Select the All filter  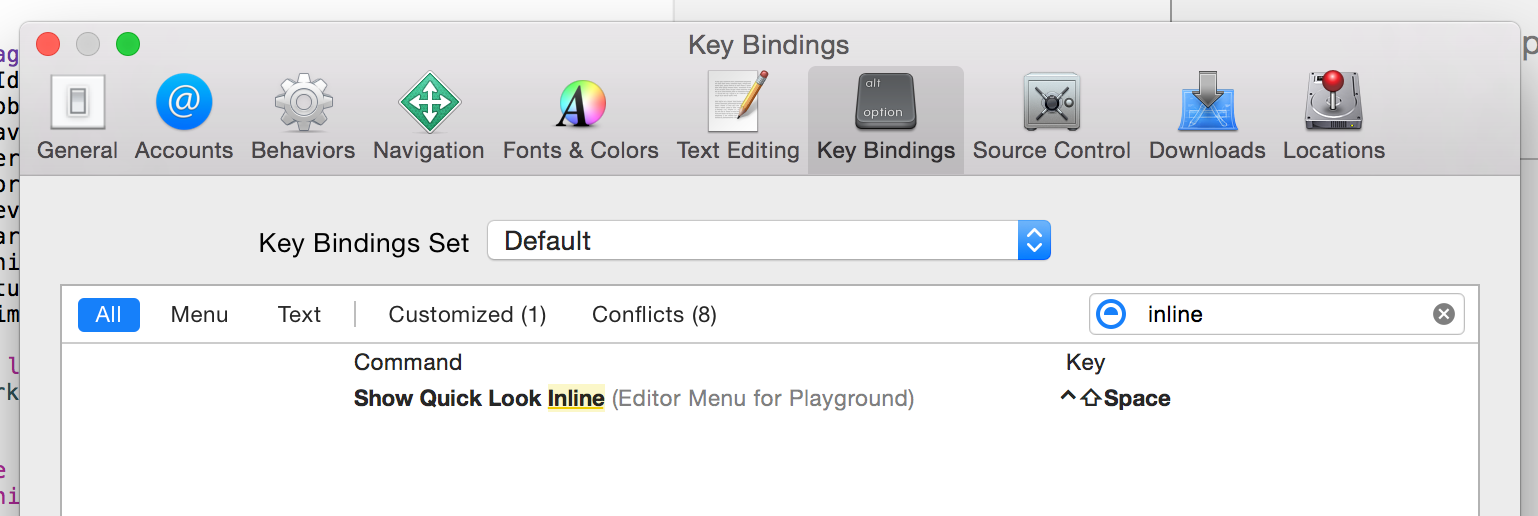coord(108,315)
